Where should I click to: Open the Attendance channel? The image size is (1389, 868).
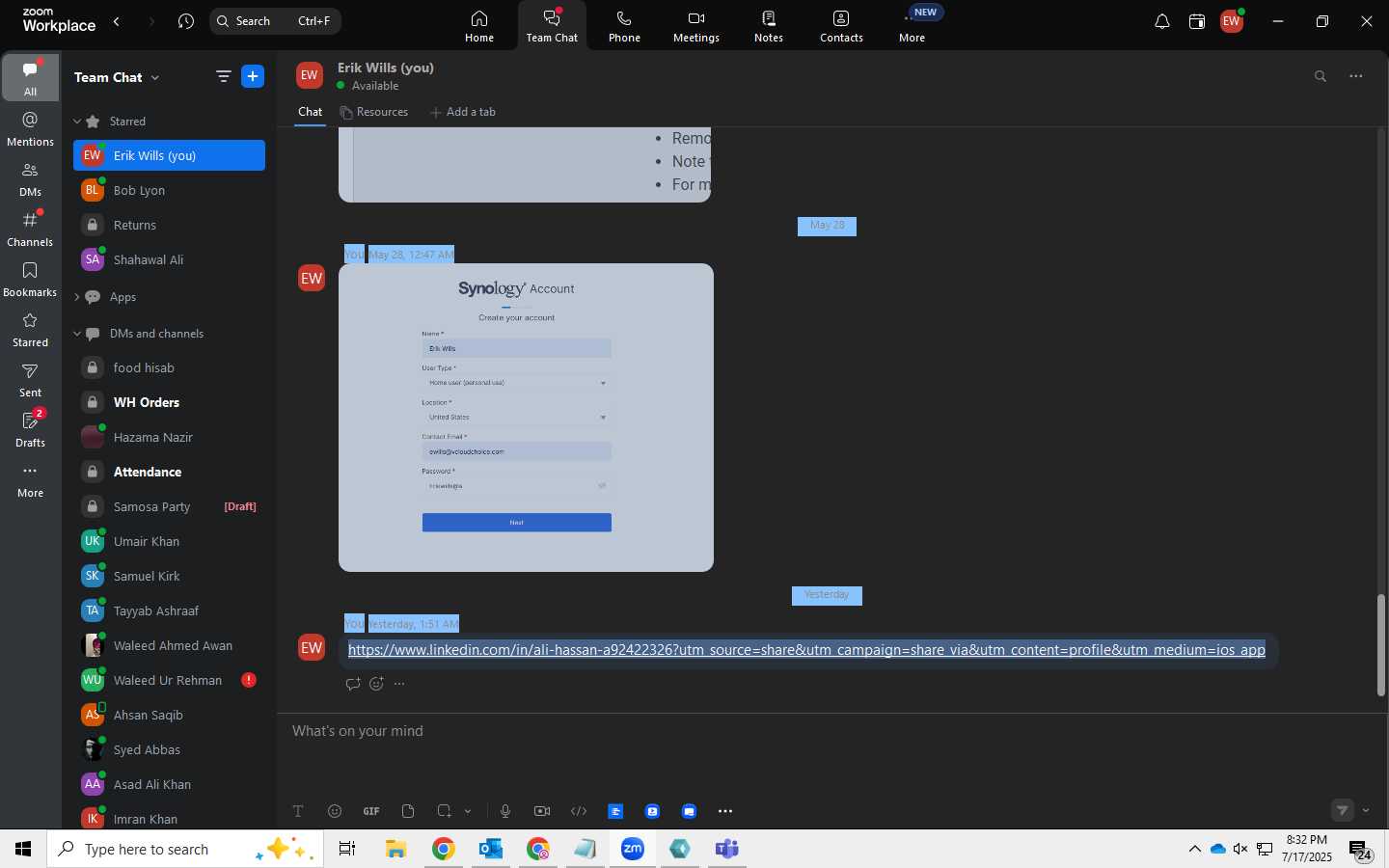[169, 472]
